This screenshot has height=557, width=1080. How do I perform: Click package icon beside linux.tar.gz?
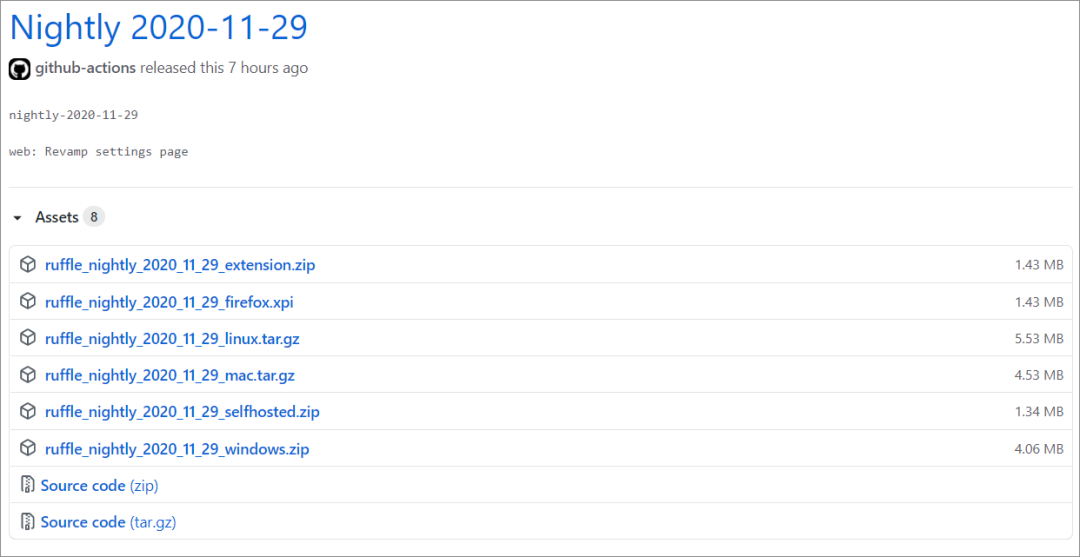click(x=28, y=338)
